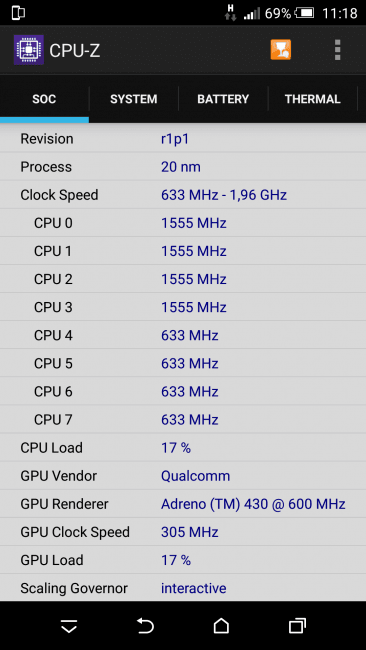Select the SOC tab
The height and width of the screenshot is (650, 366).
click(x=44, y=99)
